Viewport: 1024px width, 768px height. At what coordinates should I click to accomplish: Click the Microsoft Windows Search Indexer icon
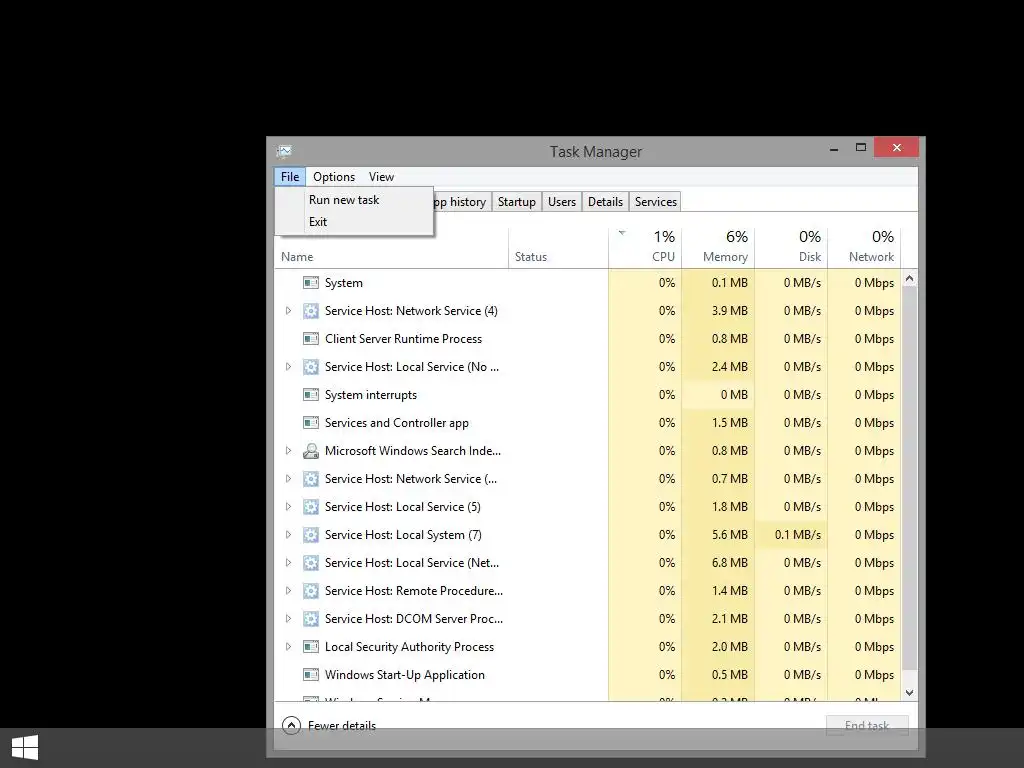point(311,451)
